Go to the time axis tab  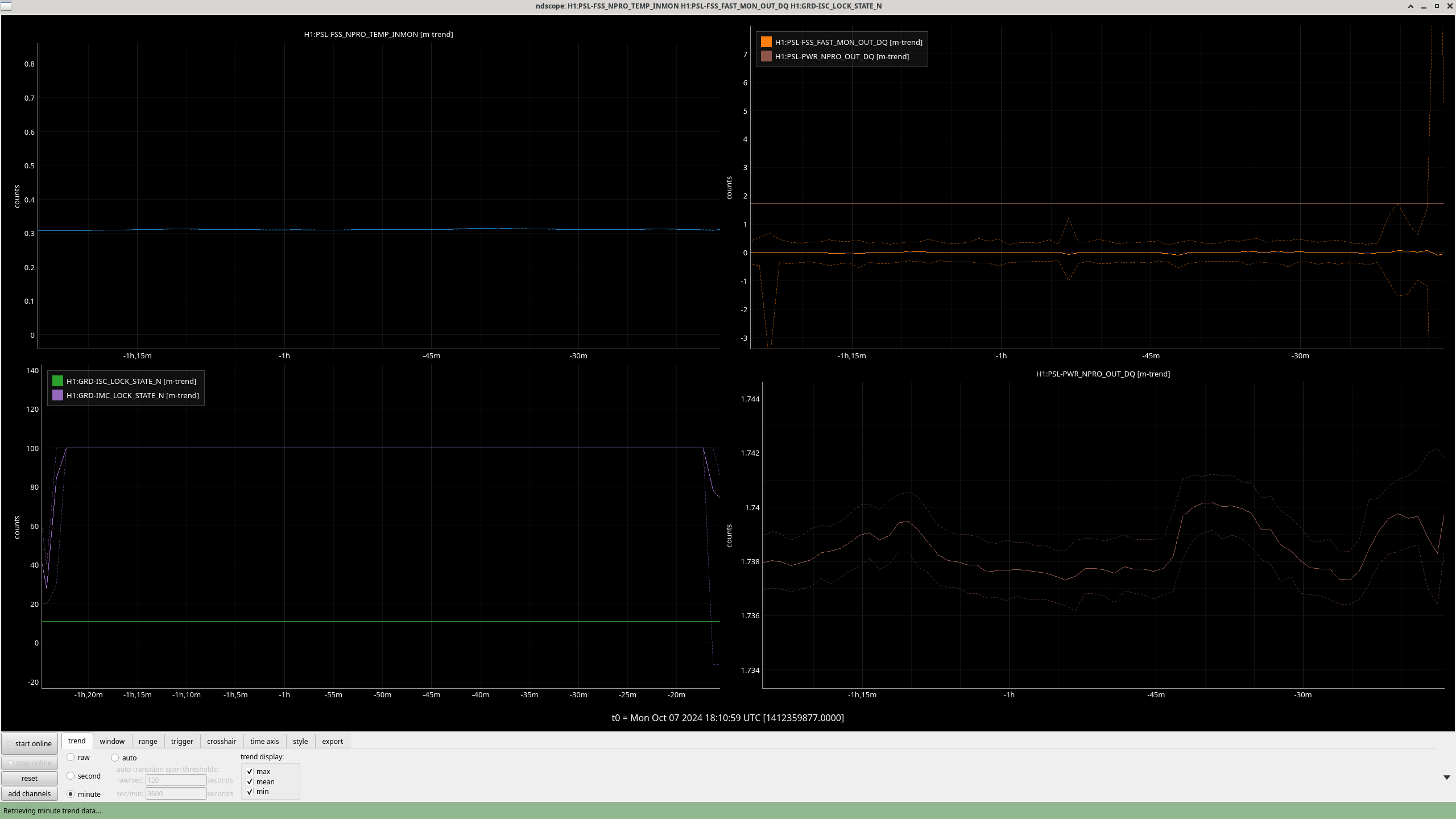[264, 742]
